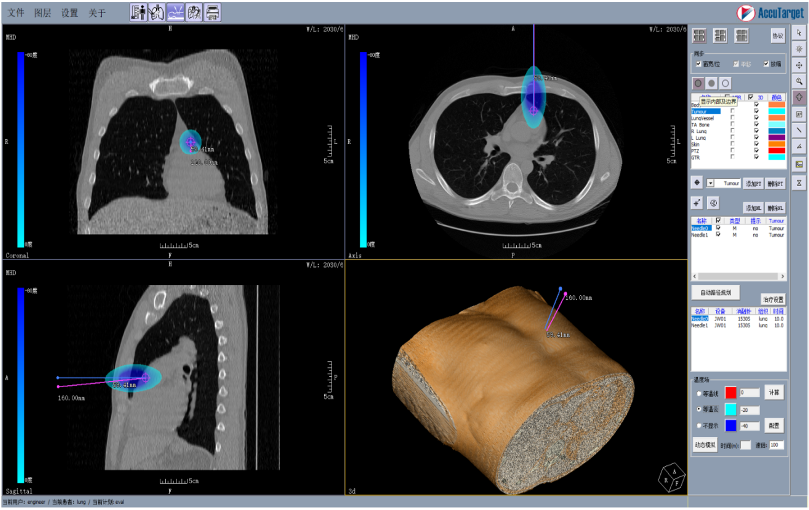Image resolution: width=809 pixels, height=510 pixels.
Task: Click the red isotherm color swatch
Action: click(731, 392)
